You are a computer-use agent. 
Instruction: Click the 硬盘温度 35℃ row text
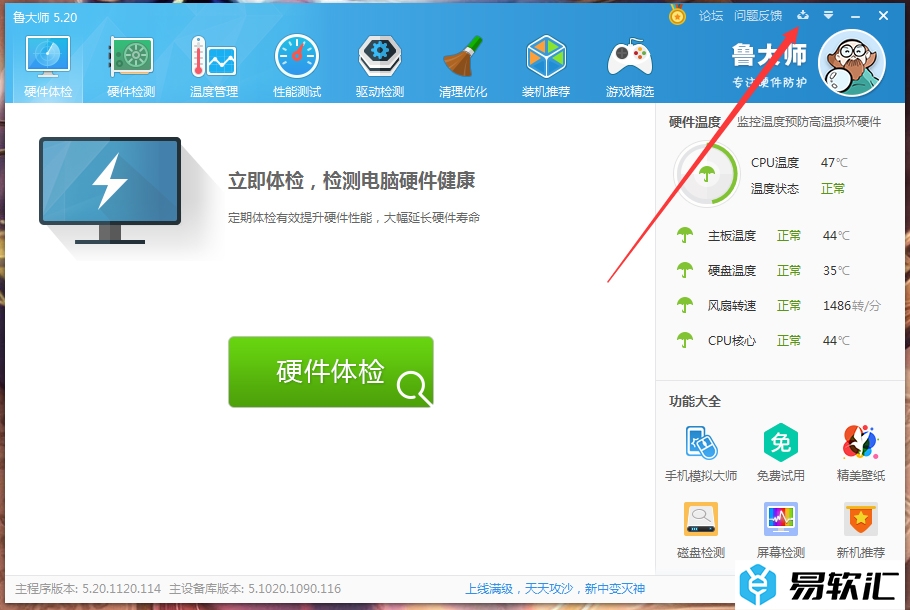(x=778, y=270)
